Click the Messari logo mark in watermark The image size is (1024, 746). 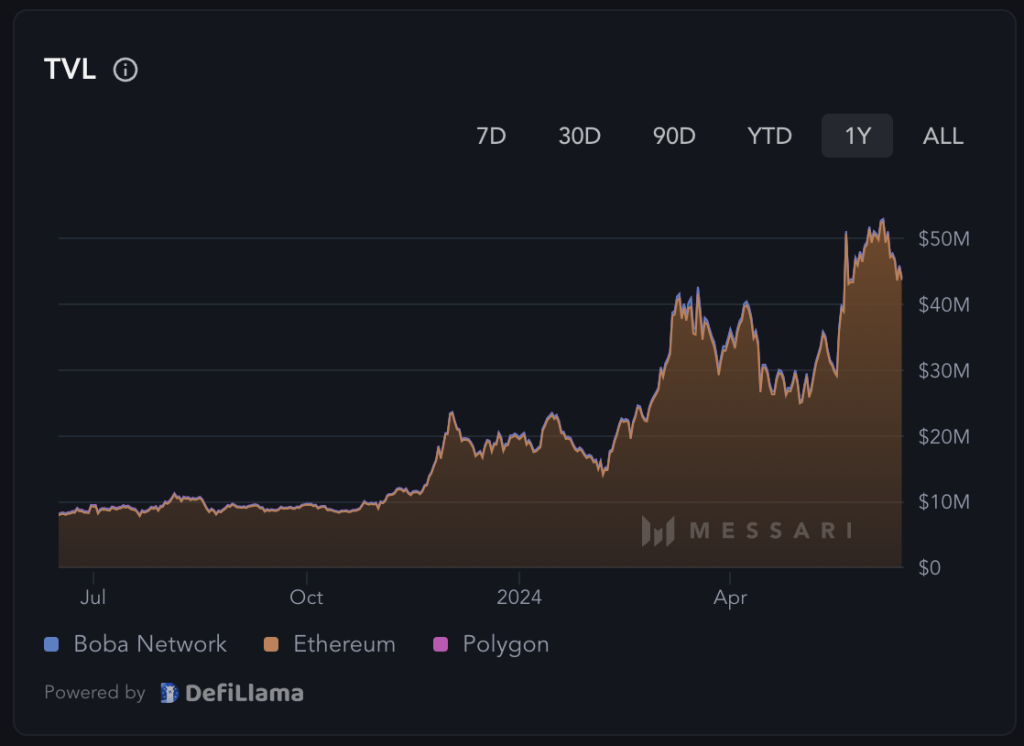click(x=657, y=530)
